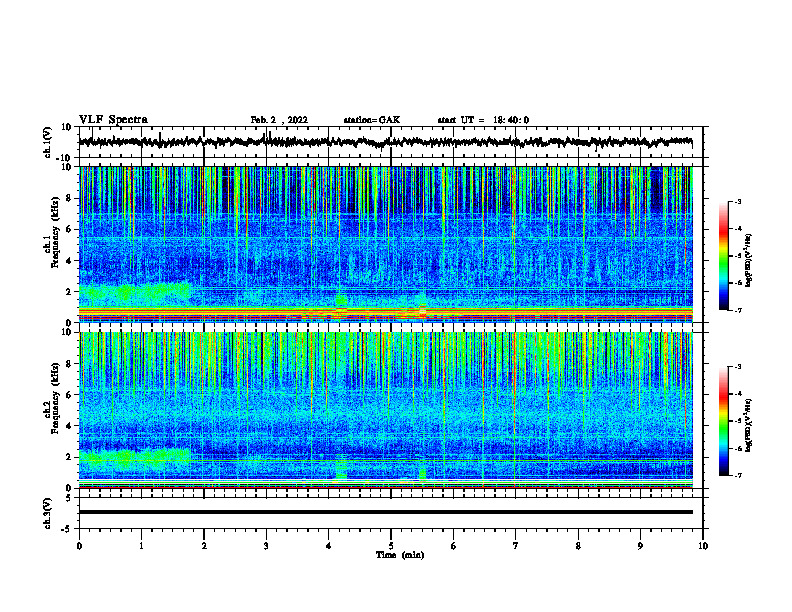
Task: Click the time axis tick label "7"
Action: pyautogui.click(x=516, y=546)
